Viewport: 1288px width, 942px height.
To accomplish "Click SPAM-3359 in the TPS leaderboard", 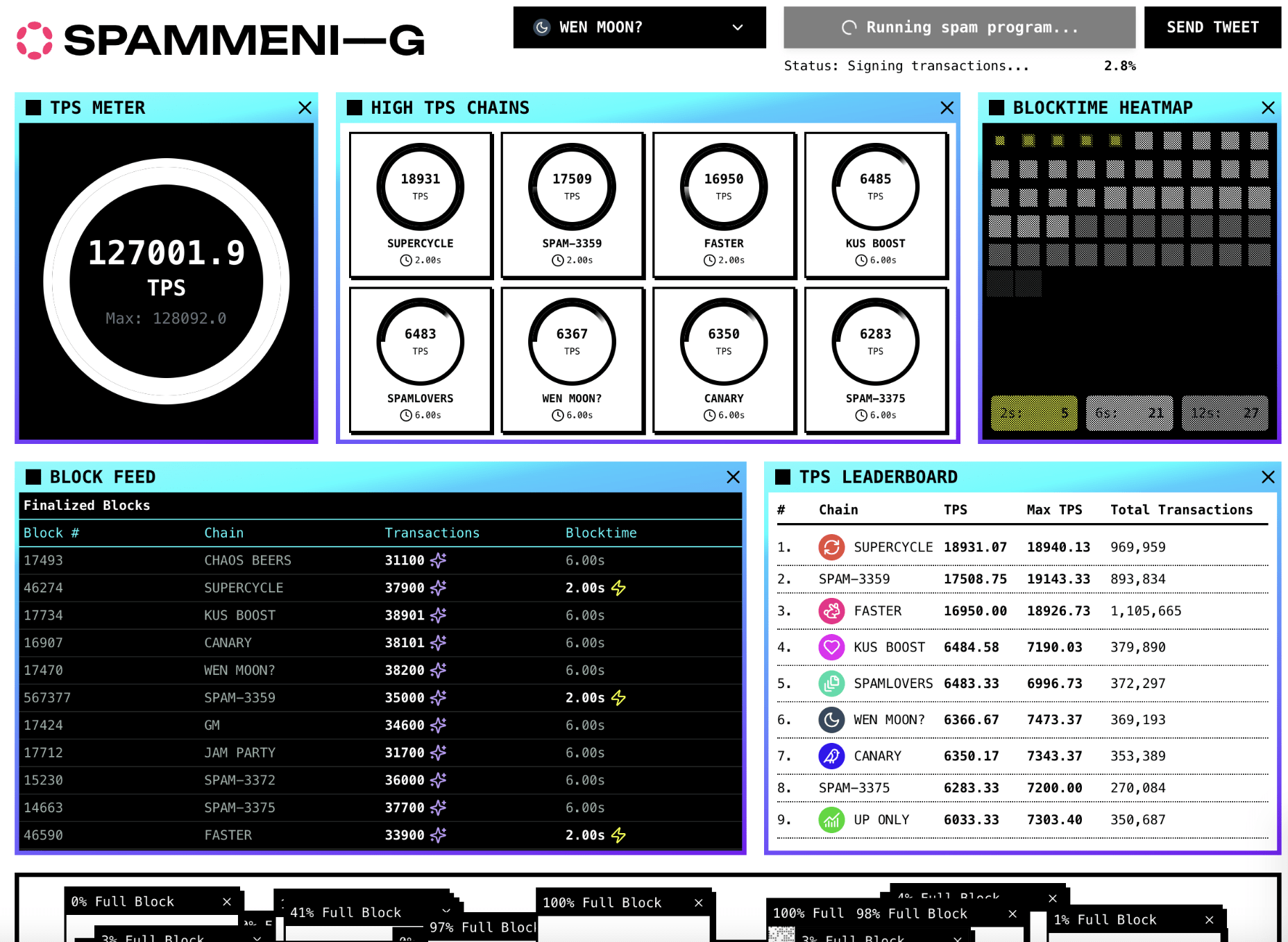I will click(x=854, y=579).
